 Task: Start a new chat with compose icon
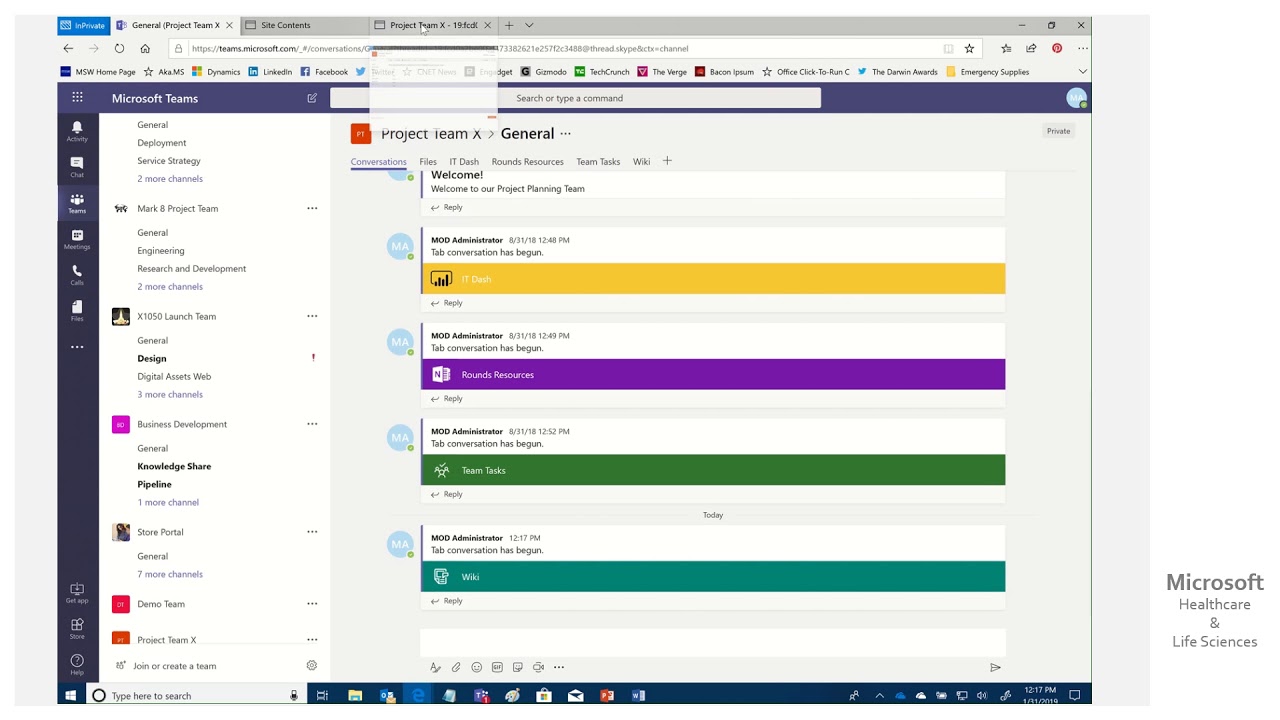click(x=312, y=98)
